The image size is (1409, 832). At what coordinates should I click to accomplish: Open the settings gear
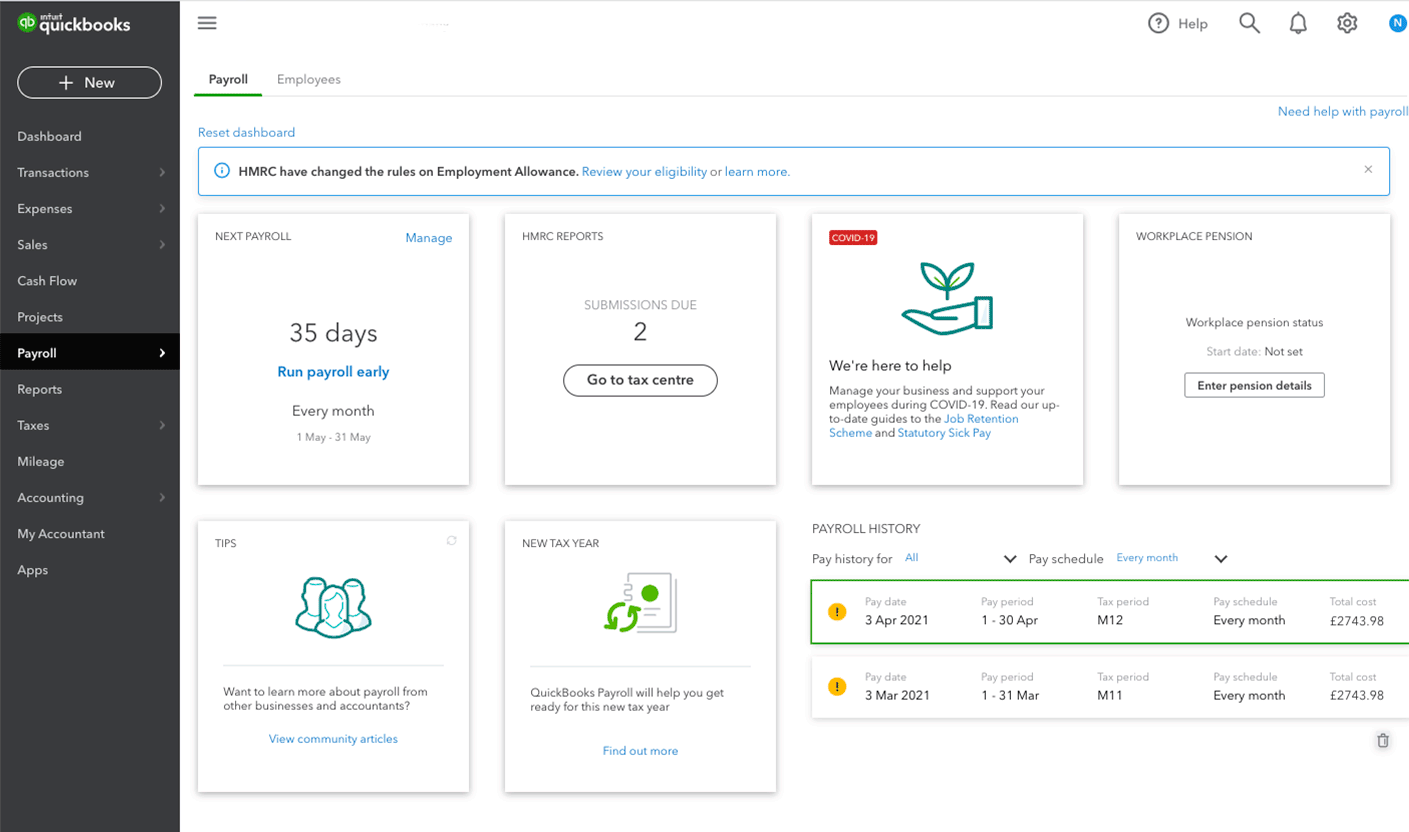pos(1347,23)
